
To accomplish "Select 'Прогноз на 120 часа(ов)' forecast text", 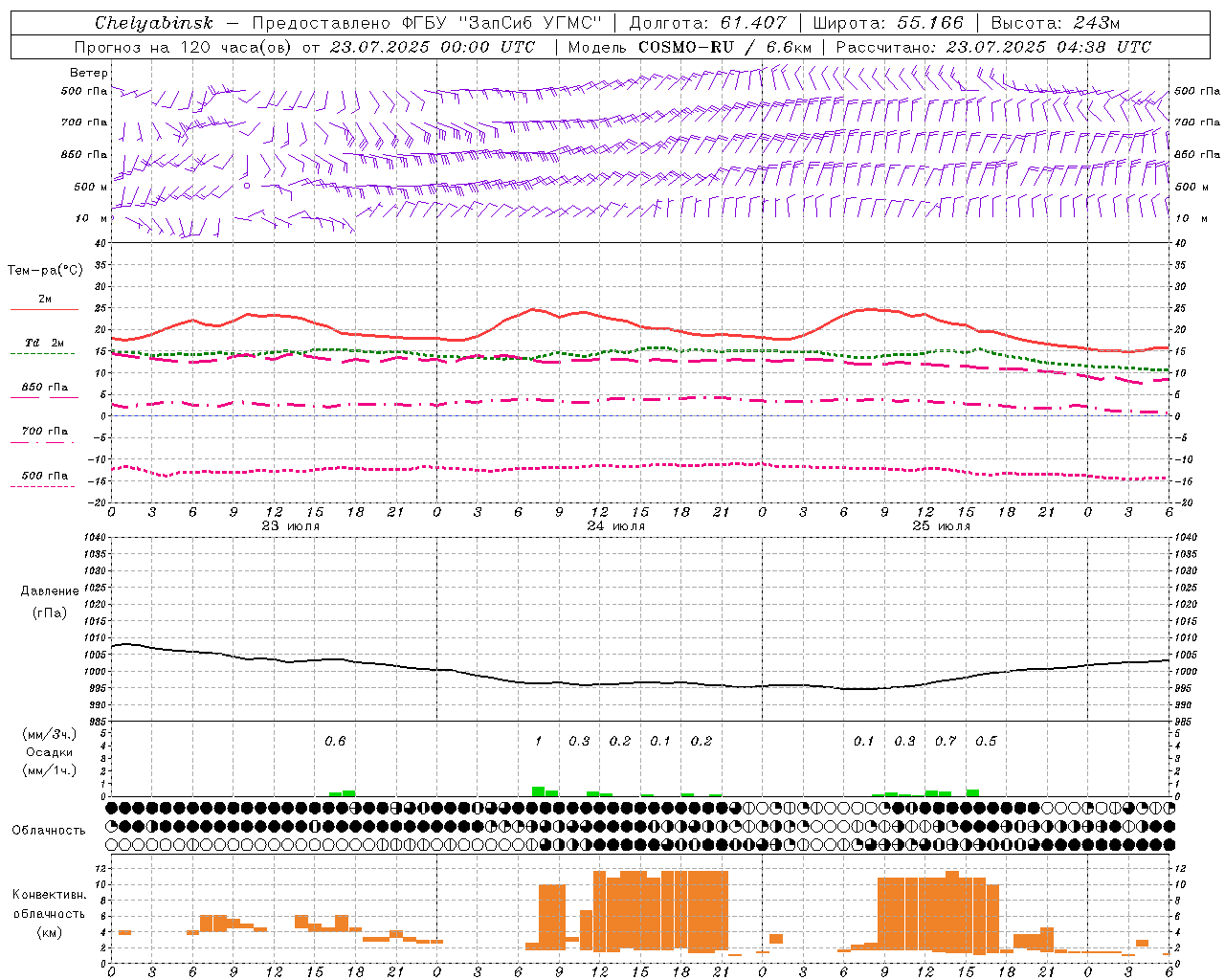I will 184,47.
